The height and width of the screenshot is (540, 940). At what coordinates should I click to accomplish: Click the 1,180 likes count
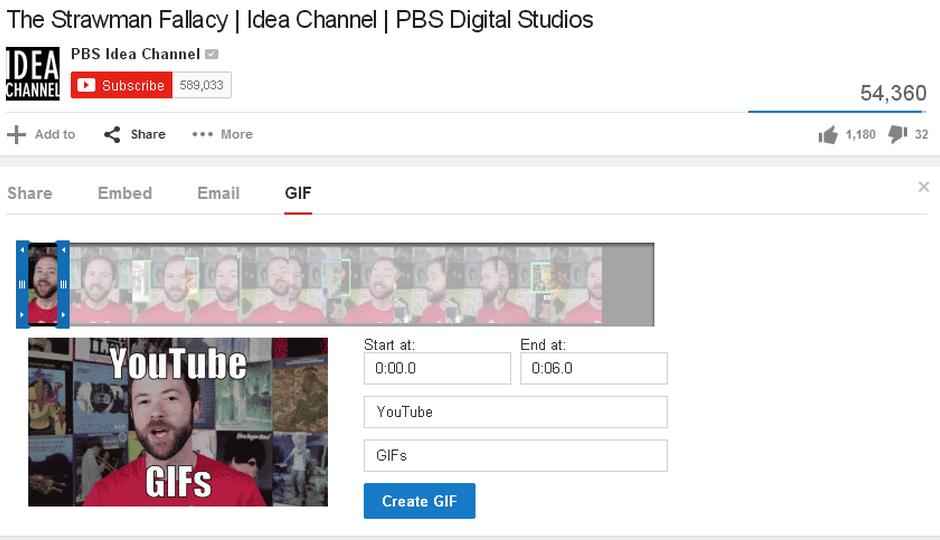click(860, 135)
